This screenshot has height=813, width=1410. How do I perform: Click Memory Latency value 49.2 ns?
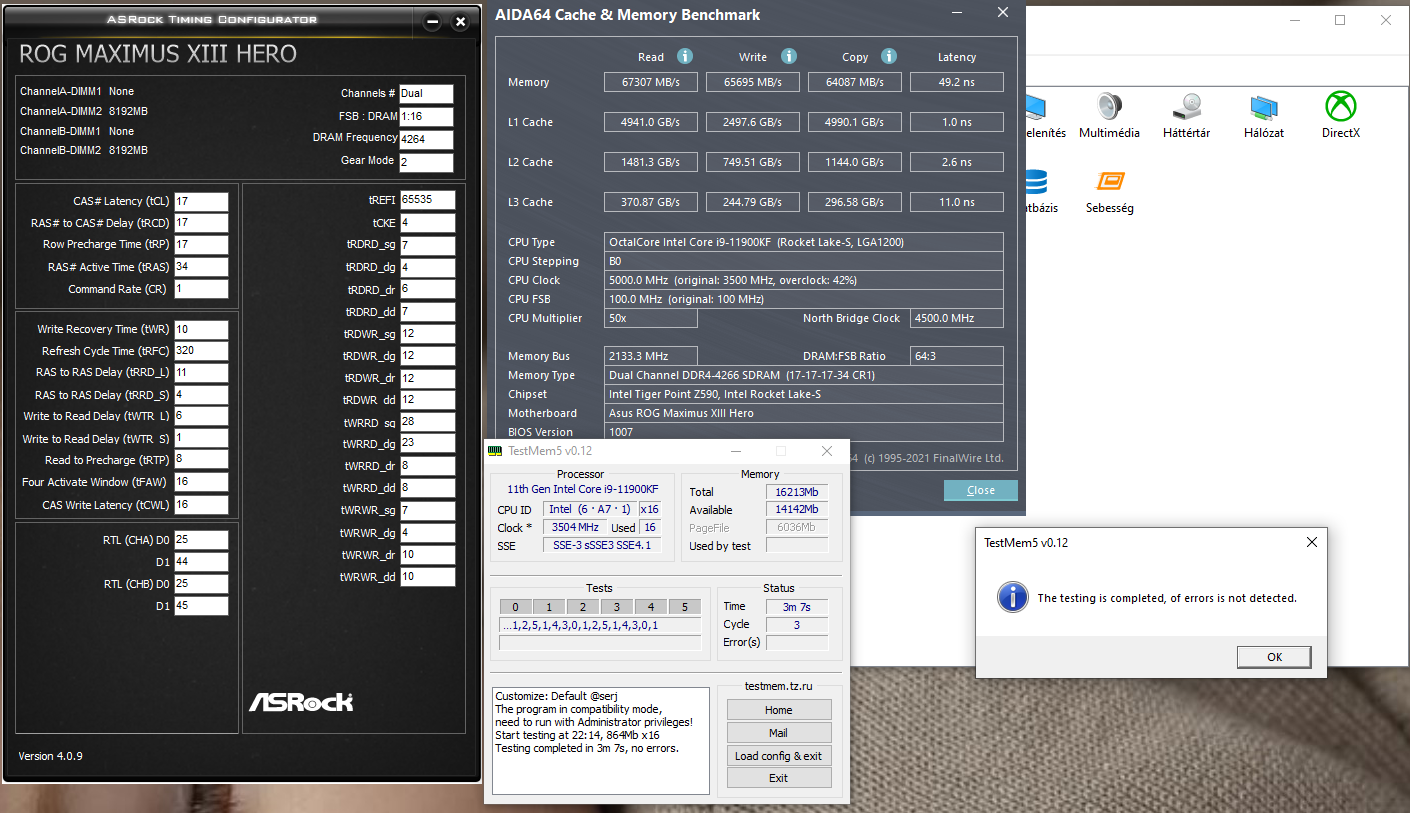(x=957, y=82)
